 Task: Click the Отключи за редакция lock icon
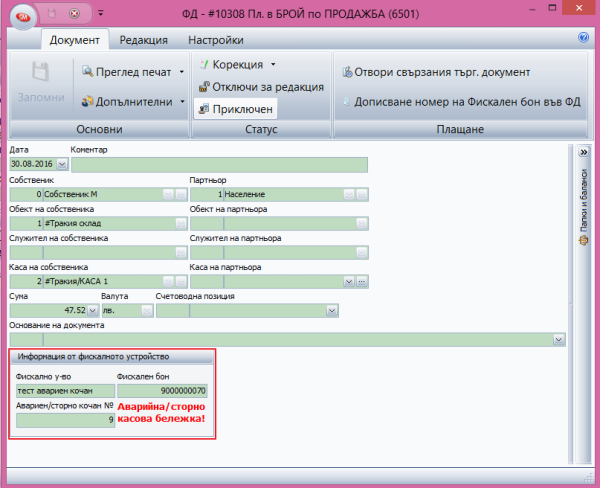(204, 87)
